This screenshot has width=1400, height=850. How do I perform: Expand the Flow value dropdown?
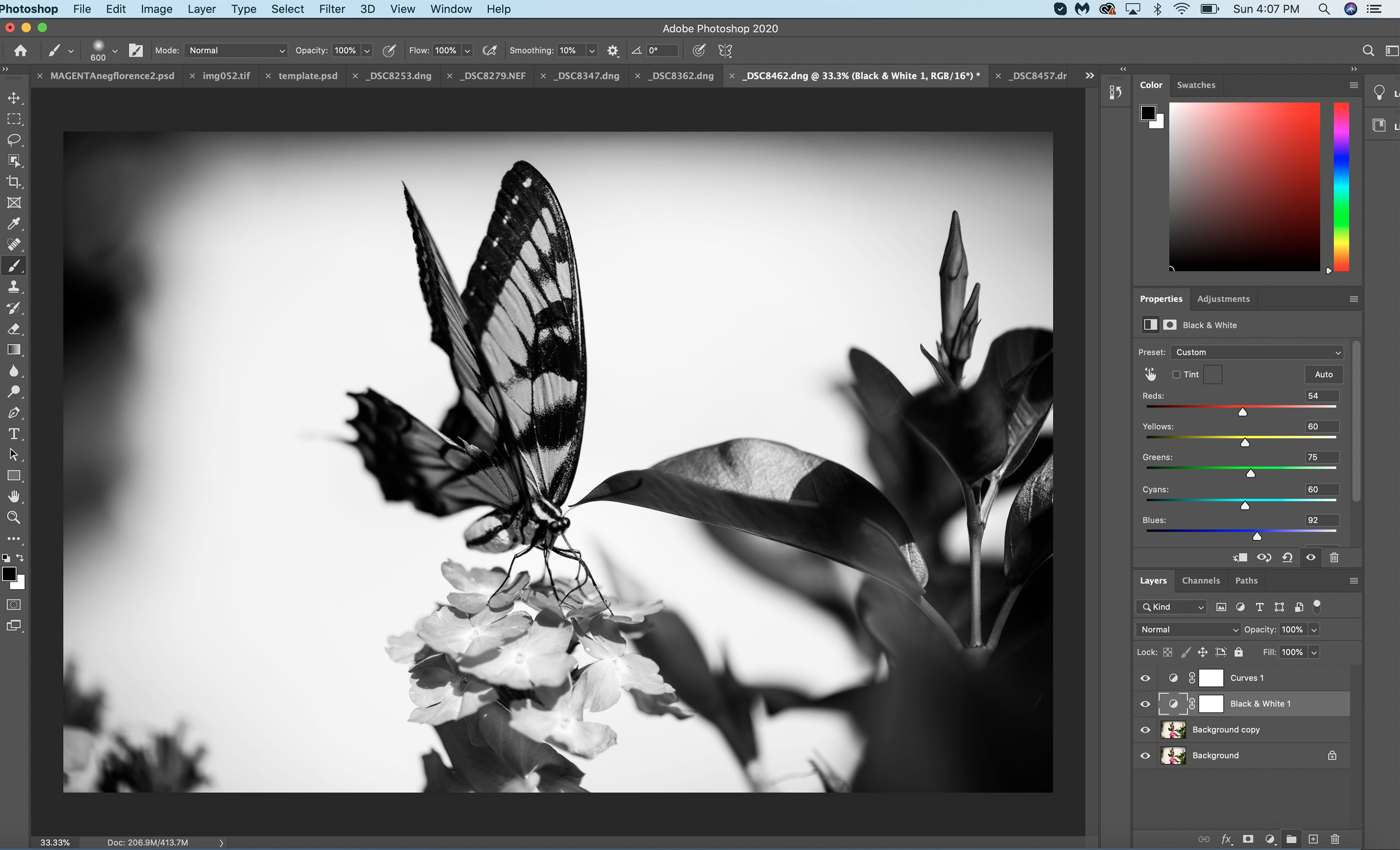(x=467, y=51)
